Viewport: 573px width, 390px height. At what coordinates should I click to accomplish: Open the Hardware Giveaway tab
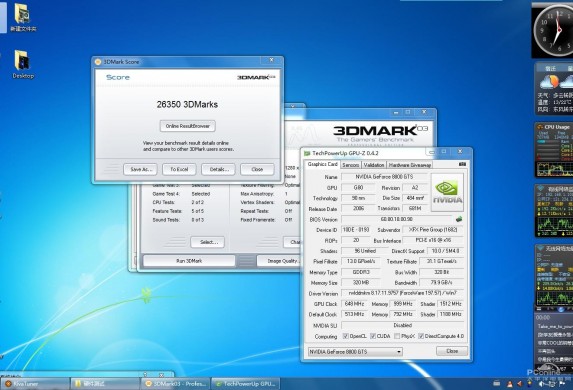(x=410, y=165)
